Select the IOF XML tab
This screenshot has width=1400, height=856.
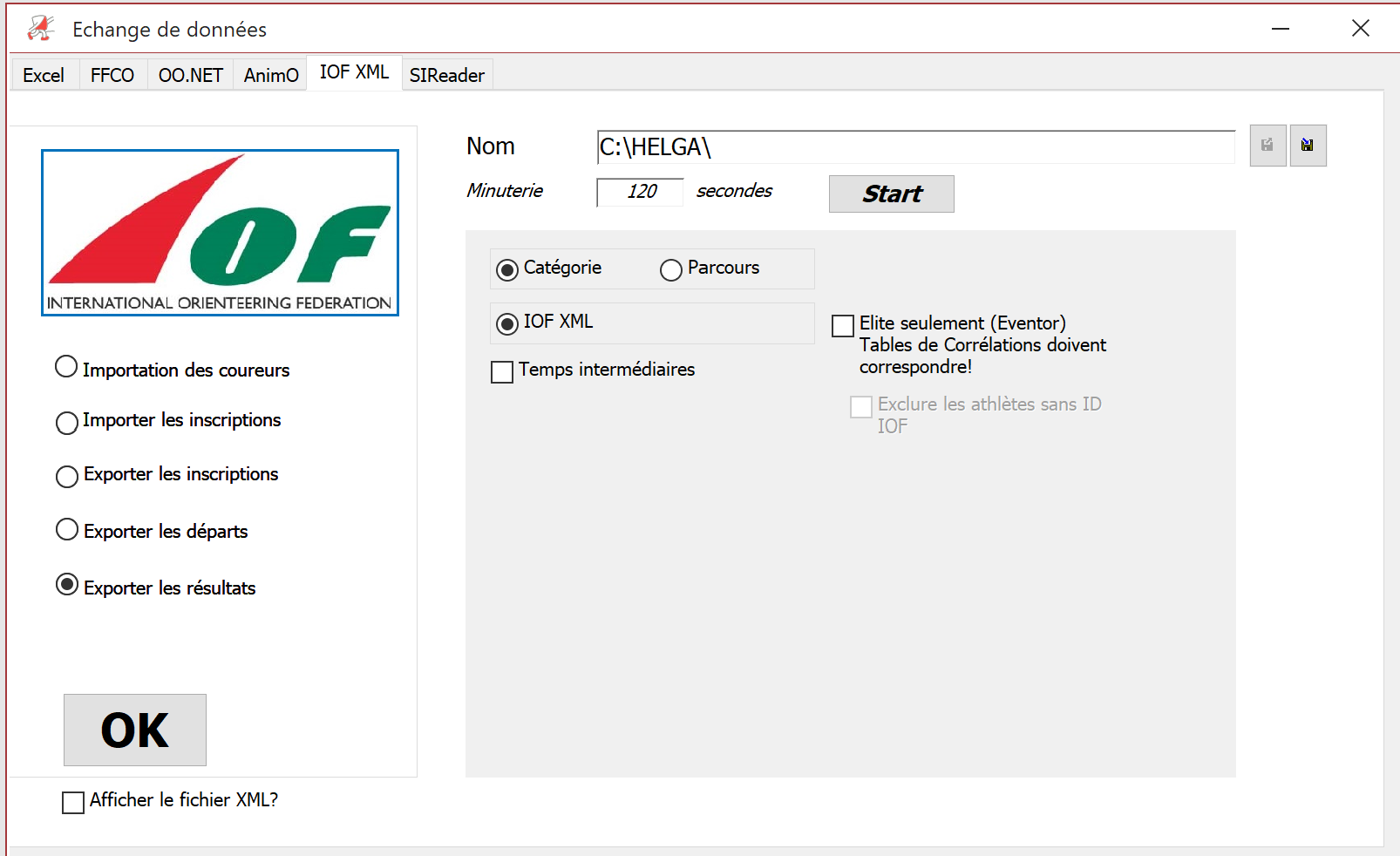tap(354, 72)
